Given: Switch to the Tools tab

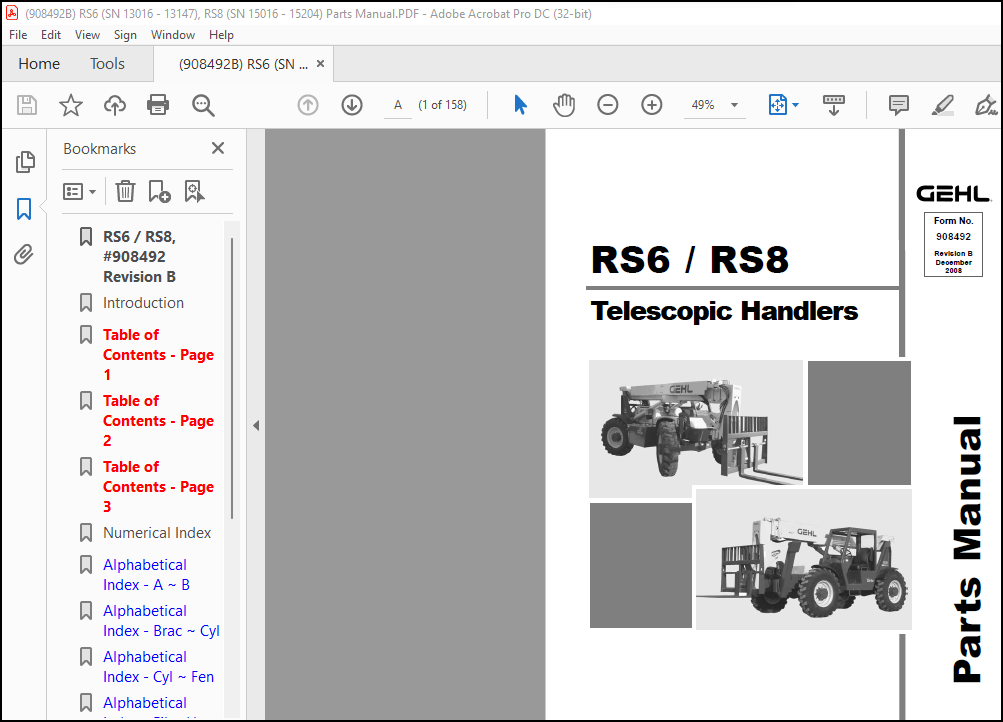Looking at the screenshot, I should [x=107, y=64].
